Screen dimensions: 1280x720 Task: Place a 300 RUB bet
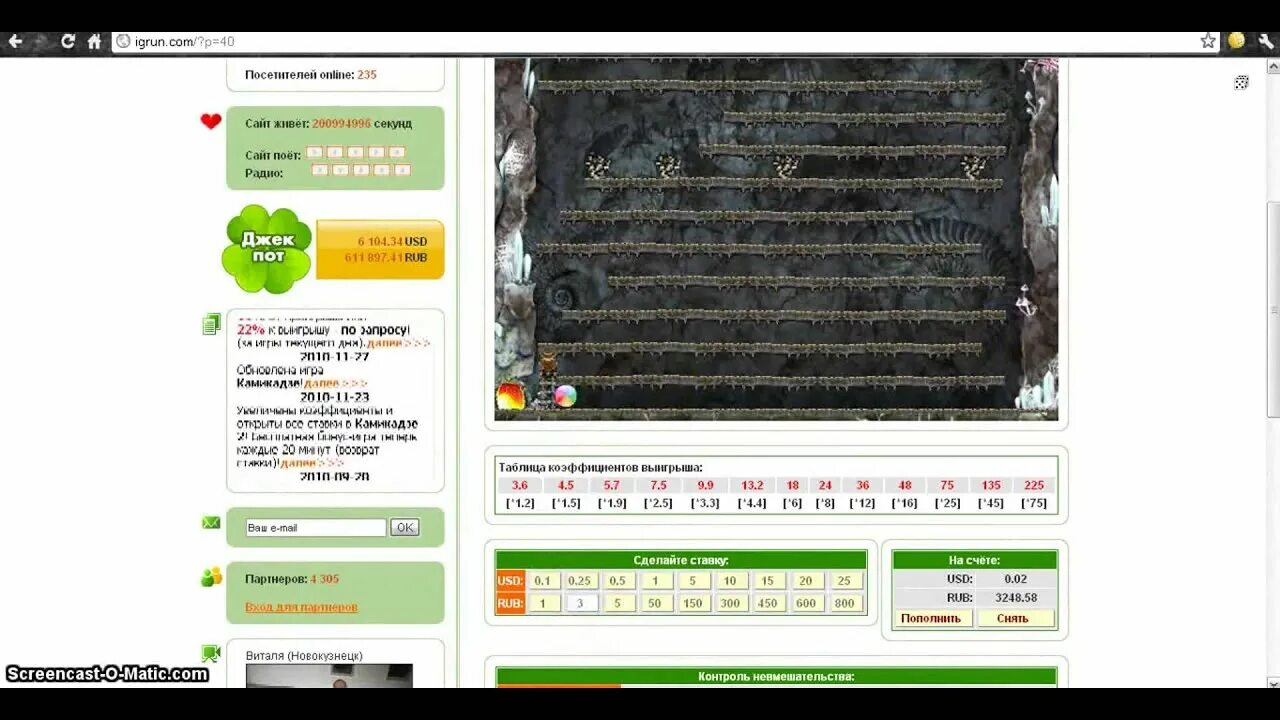(x=731, y=603)
